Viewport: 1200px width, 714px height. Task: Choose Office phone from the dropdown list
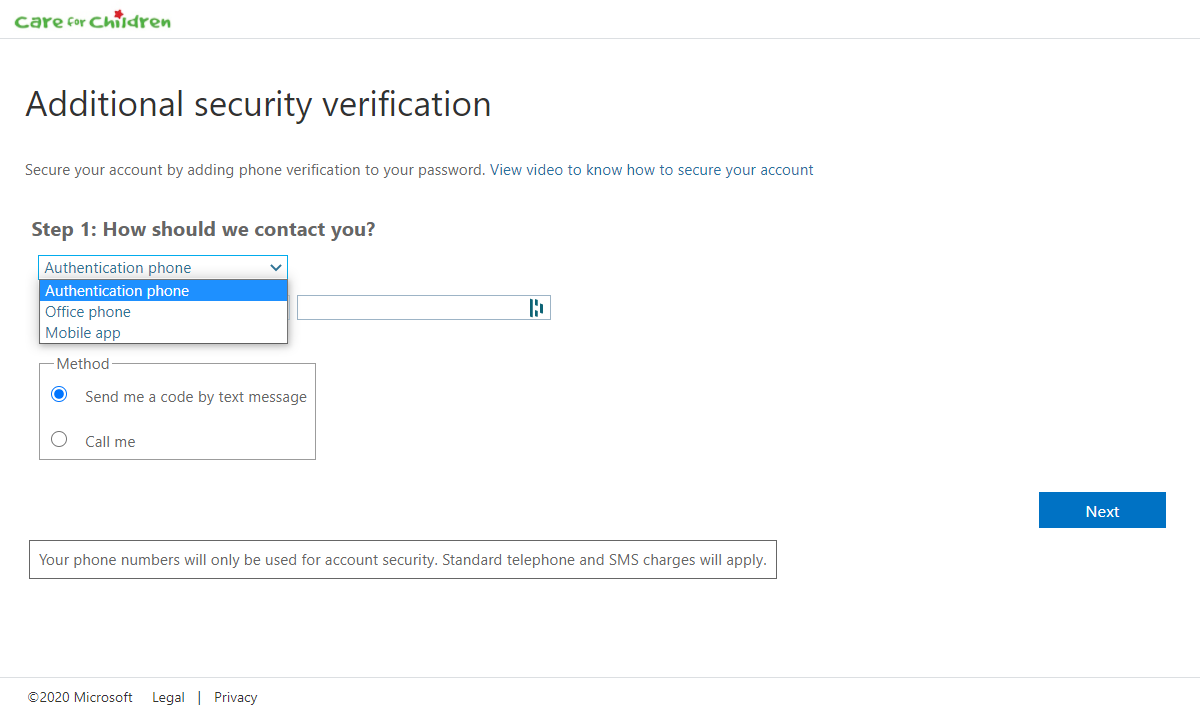(163, 312)
